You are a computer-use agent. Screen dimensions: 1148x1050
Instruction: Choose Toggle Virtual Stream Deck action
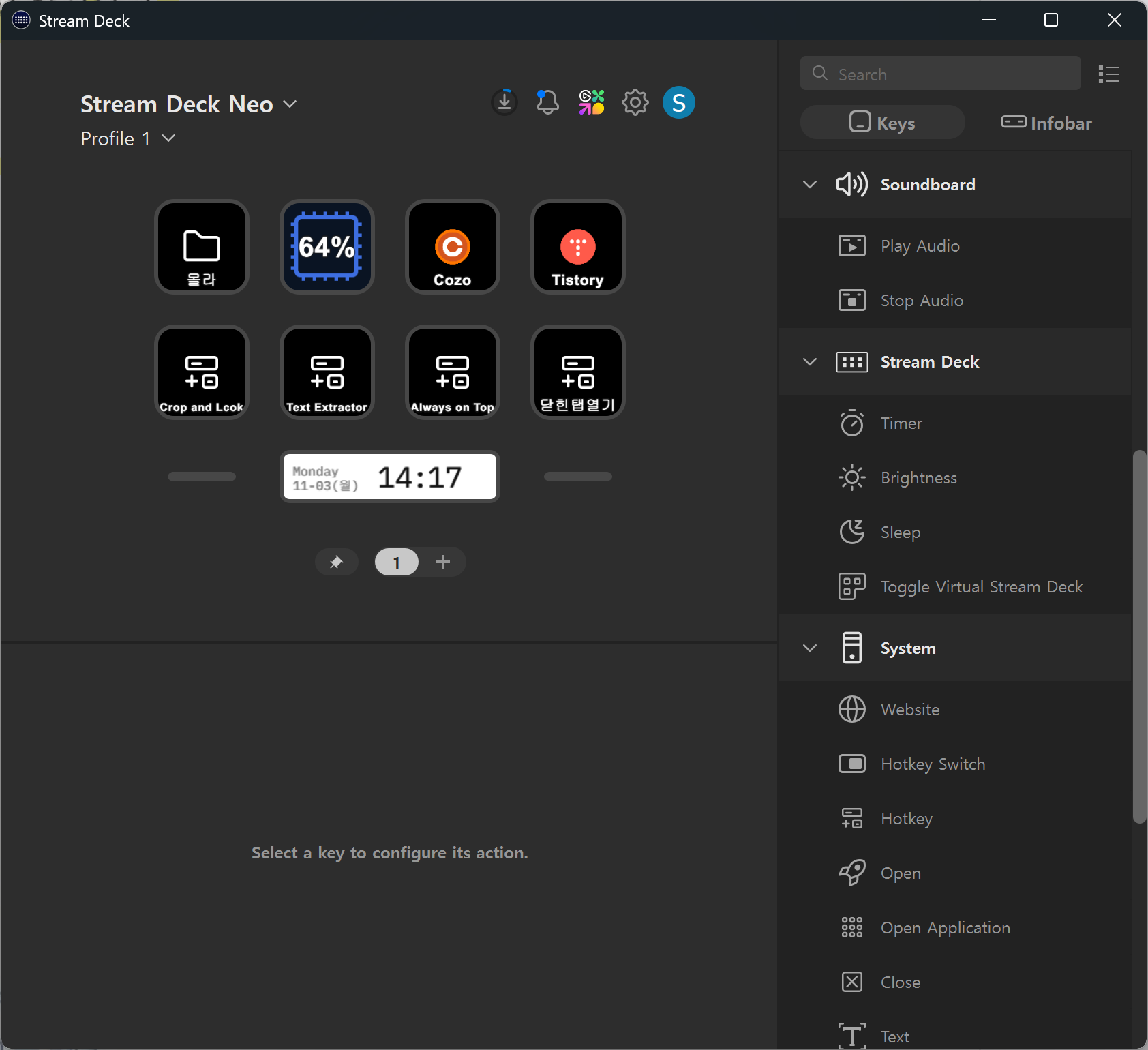point(954,587)
